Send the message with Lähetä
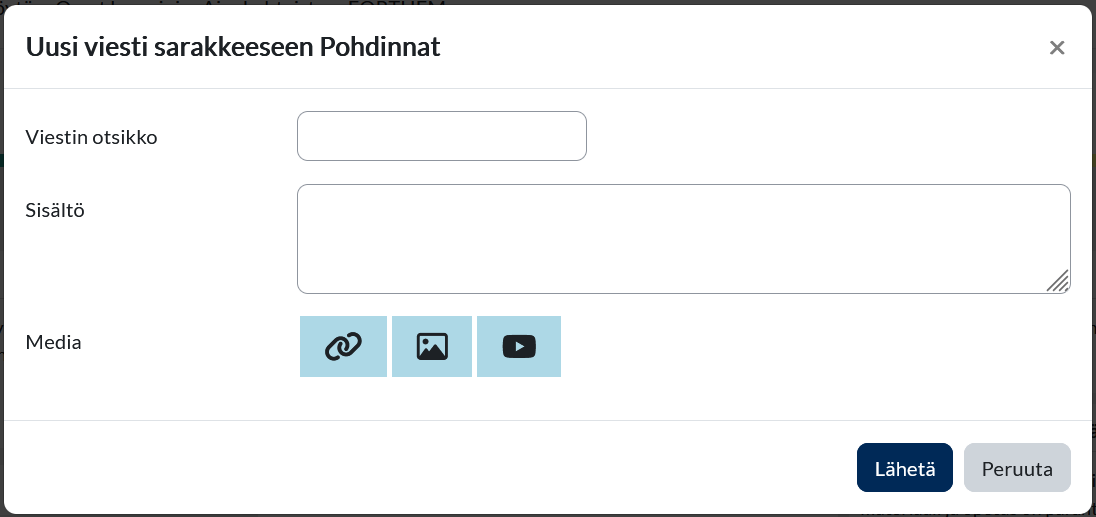Viewport: 1096px width, 517px height. tap(904, 468)
